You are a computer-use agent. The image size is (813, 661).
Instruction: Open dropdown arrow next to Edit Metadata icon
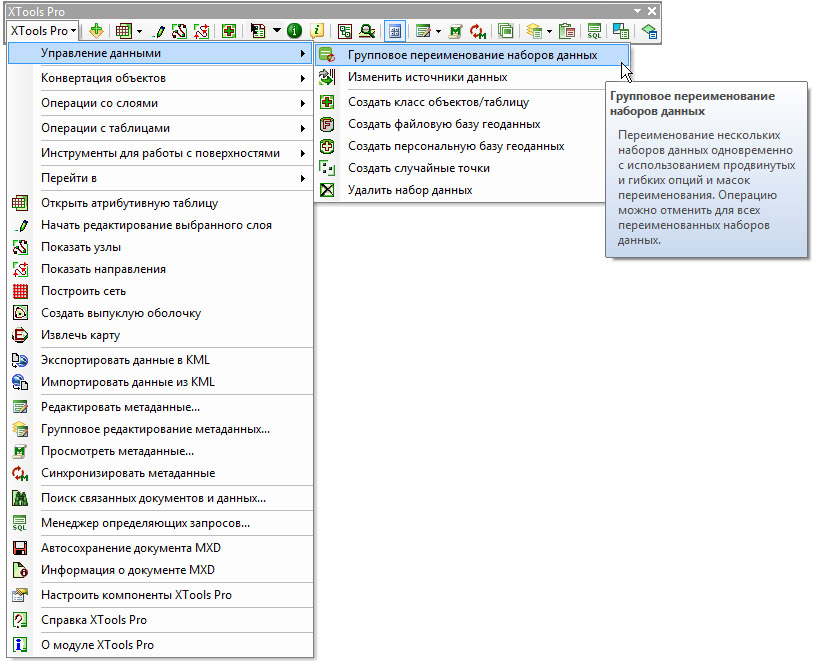click(x=438, y=32)
